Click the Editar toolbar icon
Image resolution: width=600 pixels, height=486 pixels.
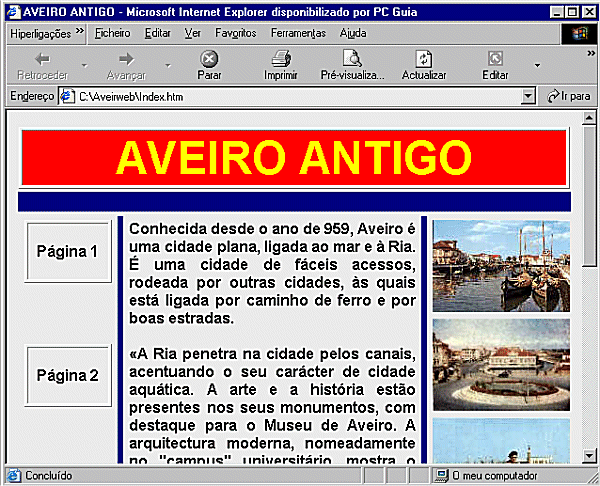(x=495, y=59)
